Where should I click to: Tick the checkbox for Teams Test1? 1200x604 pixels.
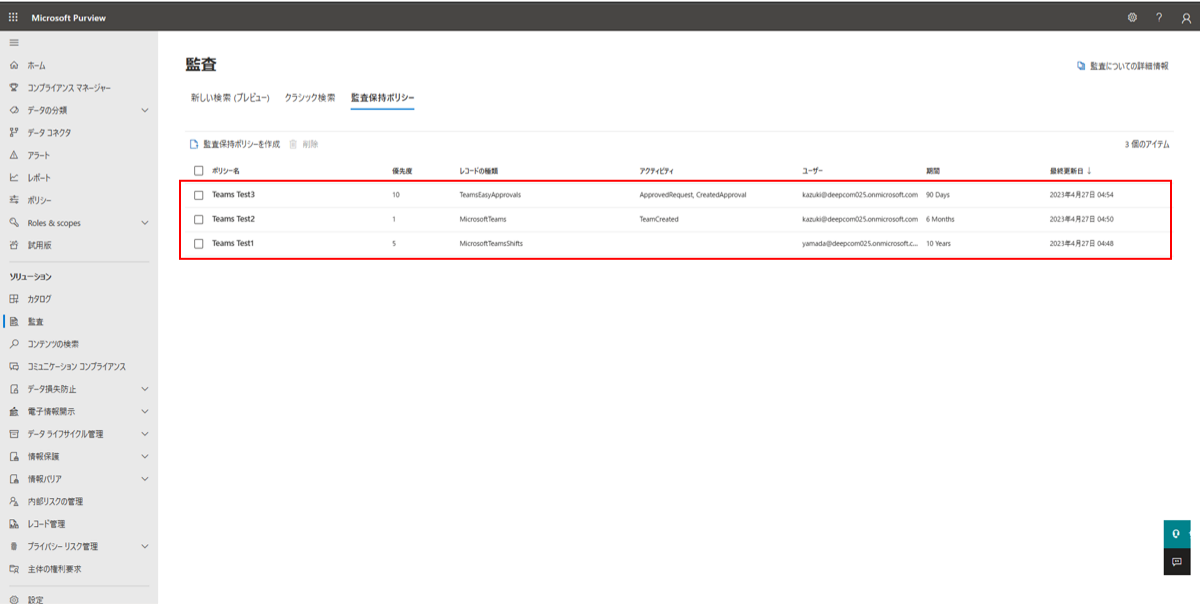[x=198, y=243]
